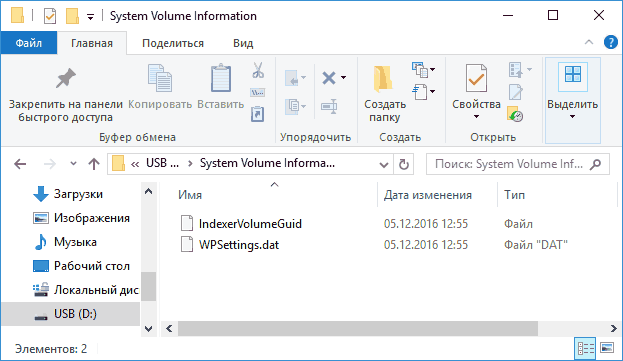Click the Copy to icon
Viewport: 623px width, 361px height.
point(292,106)
